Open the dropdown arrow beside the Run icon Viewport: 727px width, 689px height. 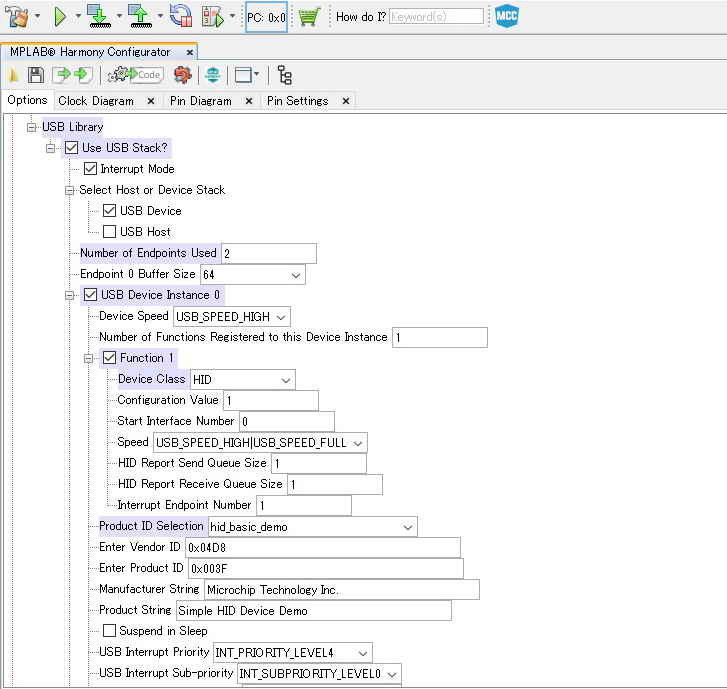[x=78, y=17]
